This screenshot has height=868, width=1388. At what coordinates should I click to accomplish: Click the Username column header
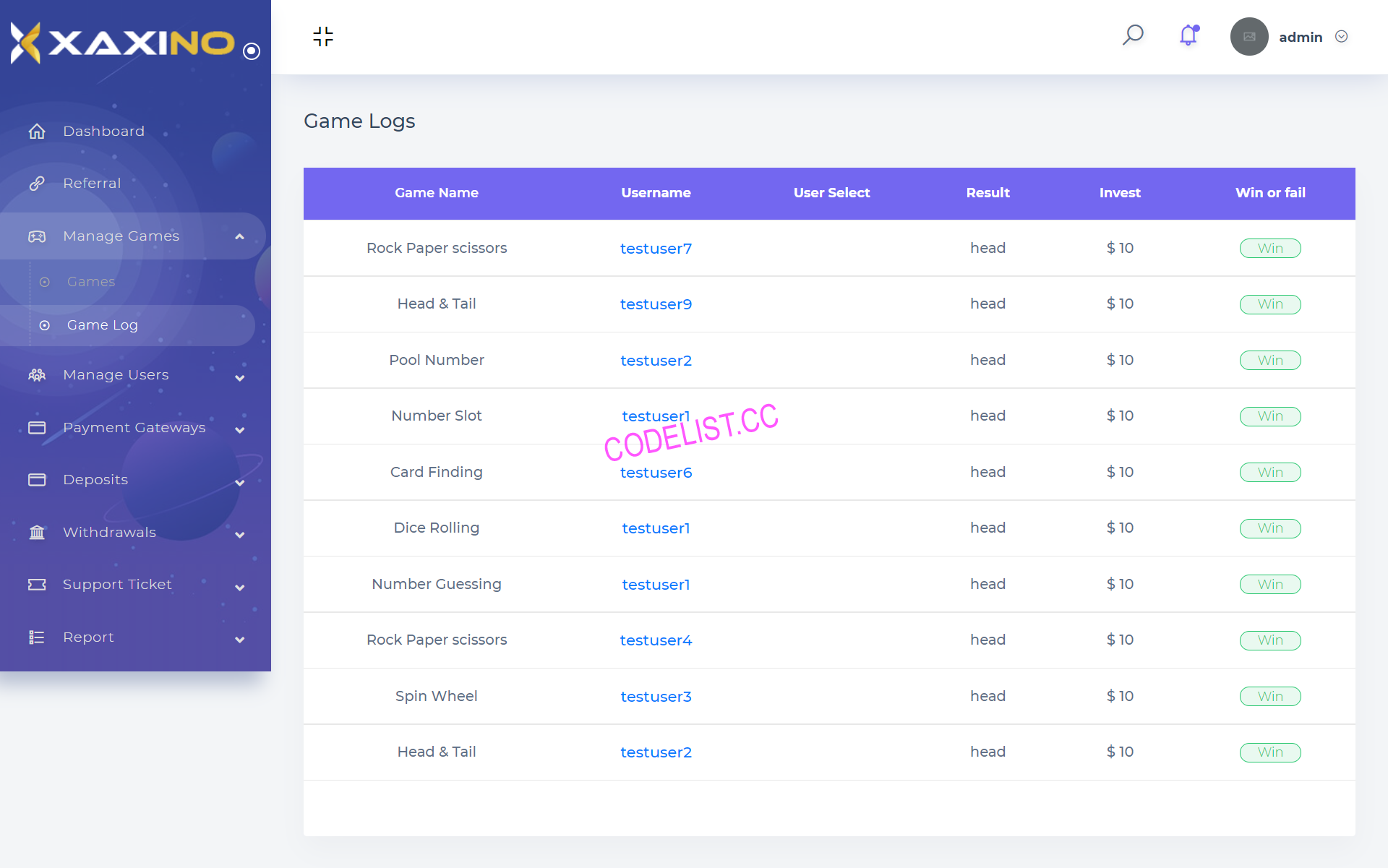click(656, 193)
